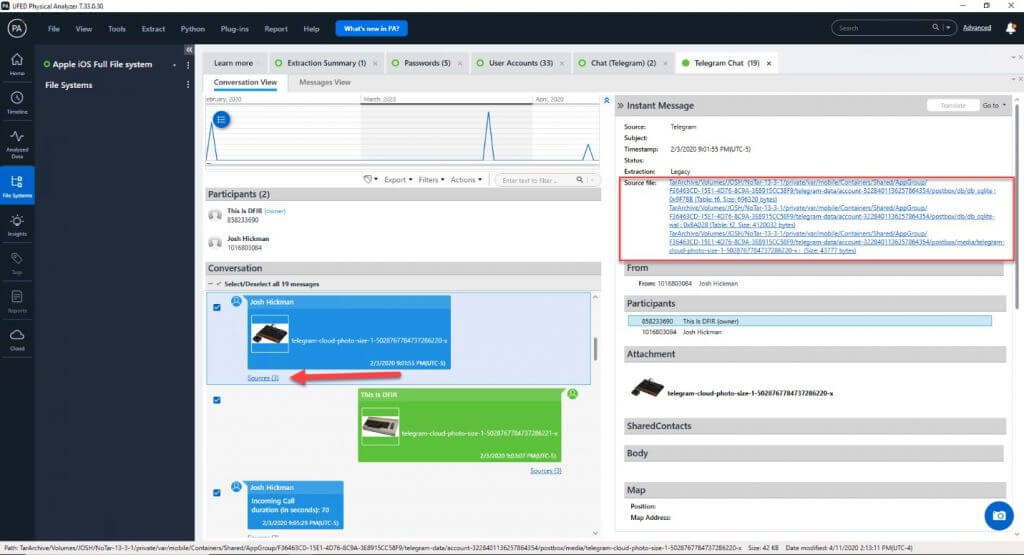The height and width of the screenshot is (555, 1024).
Task: Switch to the Chat (Telegram) (2) tab
Action: [x=622, y=63]
